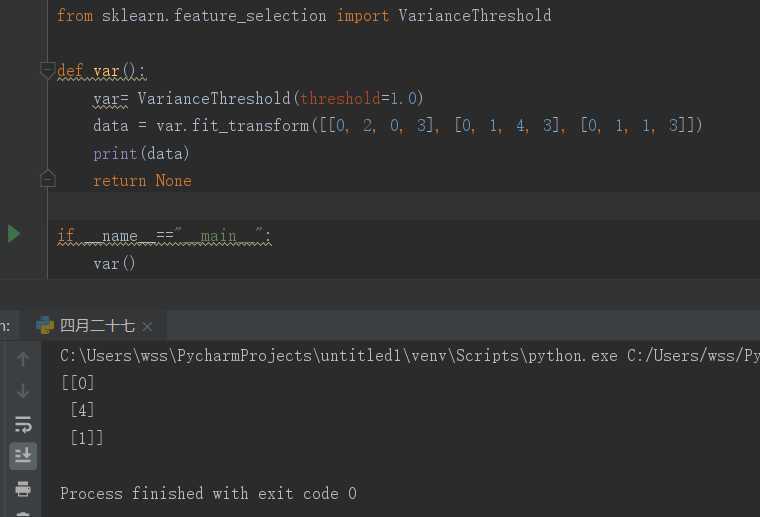Click sklearn.feature_selection module name
Viewport: 760px width, 517px height.
214,16
